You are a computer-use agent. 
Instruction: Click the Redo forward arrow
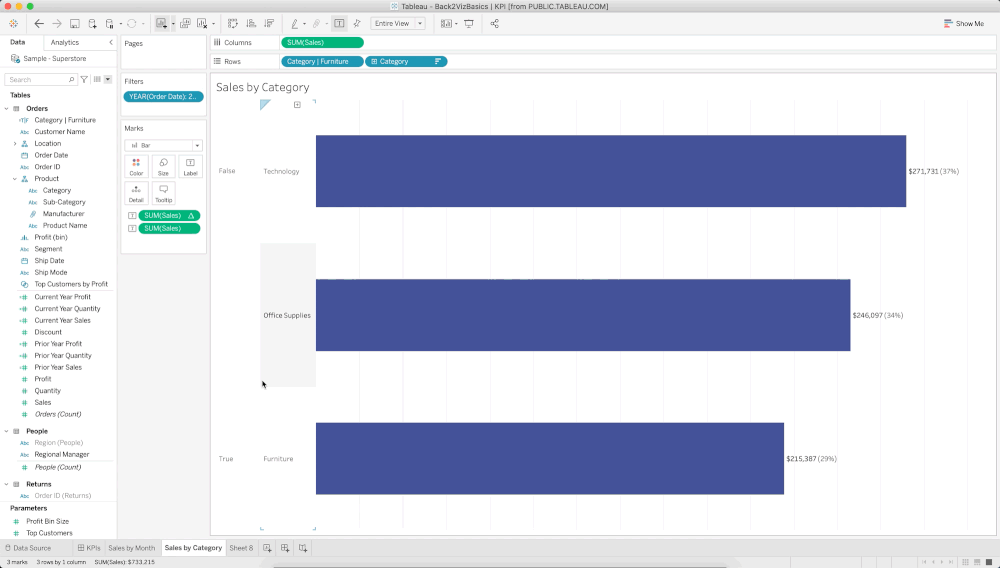[x=57, y=24]
